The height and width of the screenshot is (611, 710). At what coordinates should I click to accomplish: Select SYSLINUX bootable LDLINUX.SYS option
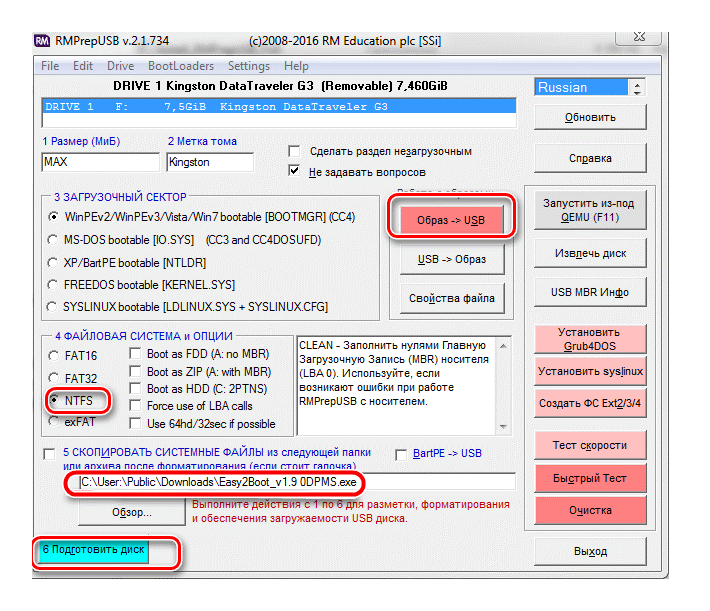coord(52,307)
